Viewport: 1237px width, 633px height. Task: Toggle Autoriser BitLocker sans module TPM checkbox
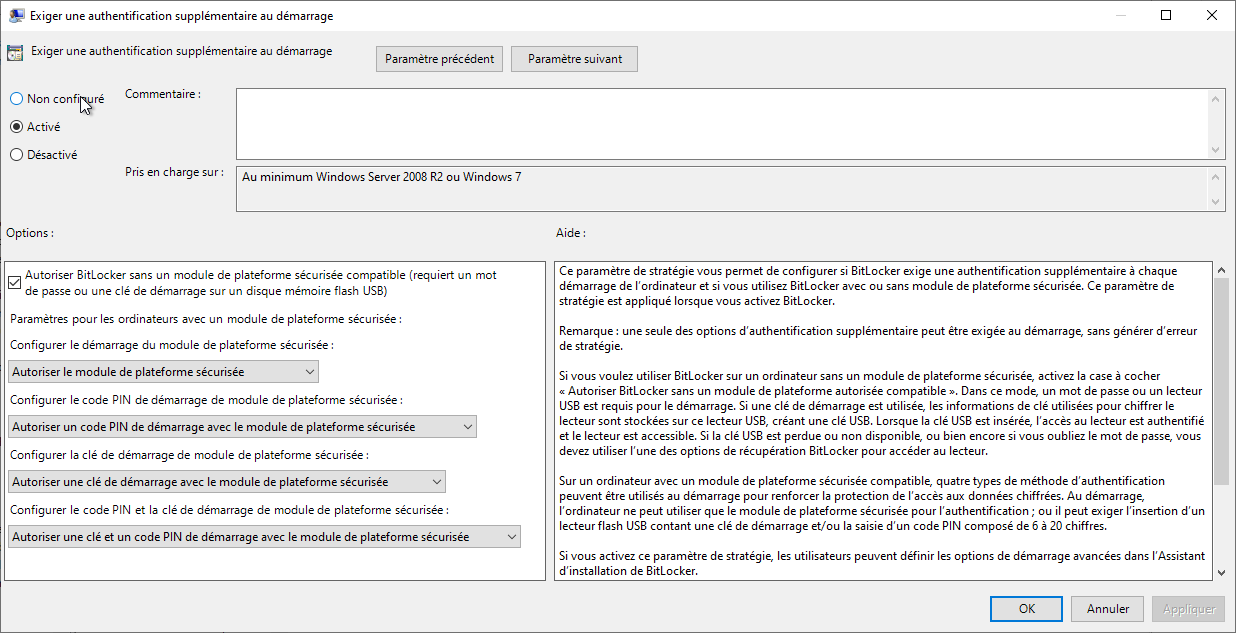coord(14,282)
